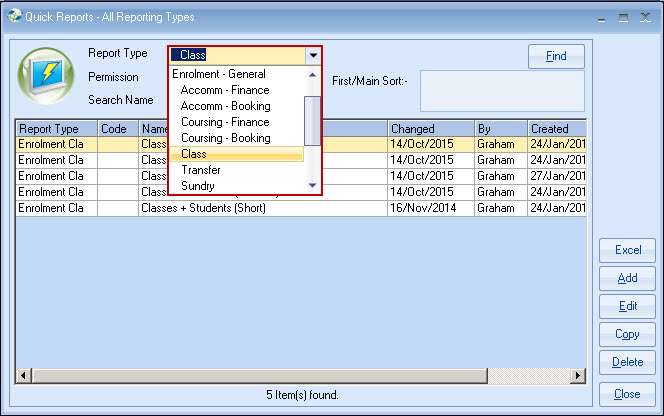Select 'Coursing - Booking' in dropdown list
Viewport: 664px width, 416px height.
[x=225, y=138]
